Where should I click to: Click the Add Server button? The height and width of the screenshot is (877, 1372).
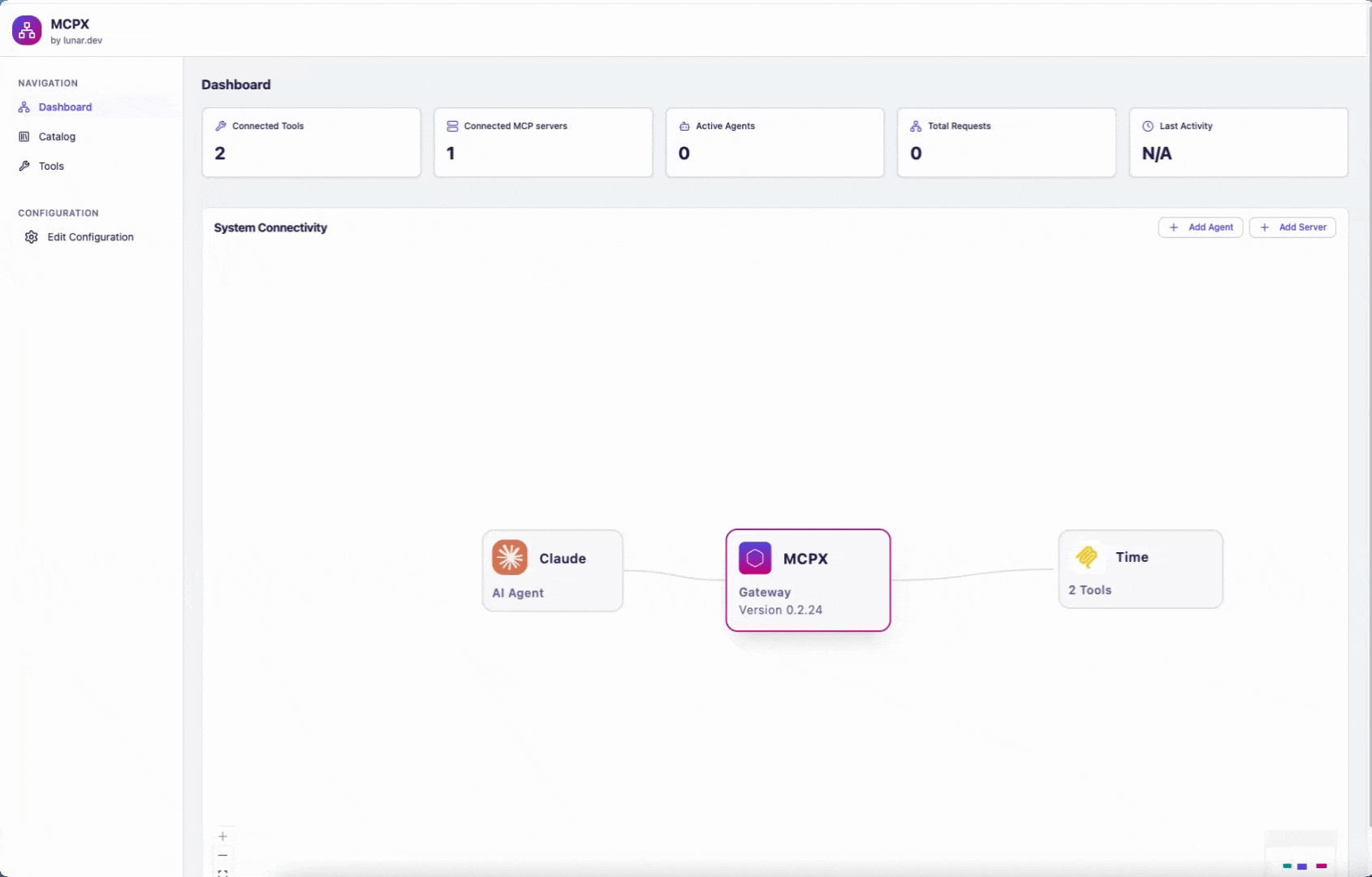tap(1292, 227)
